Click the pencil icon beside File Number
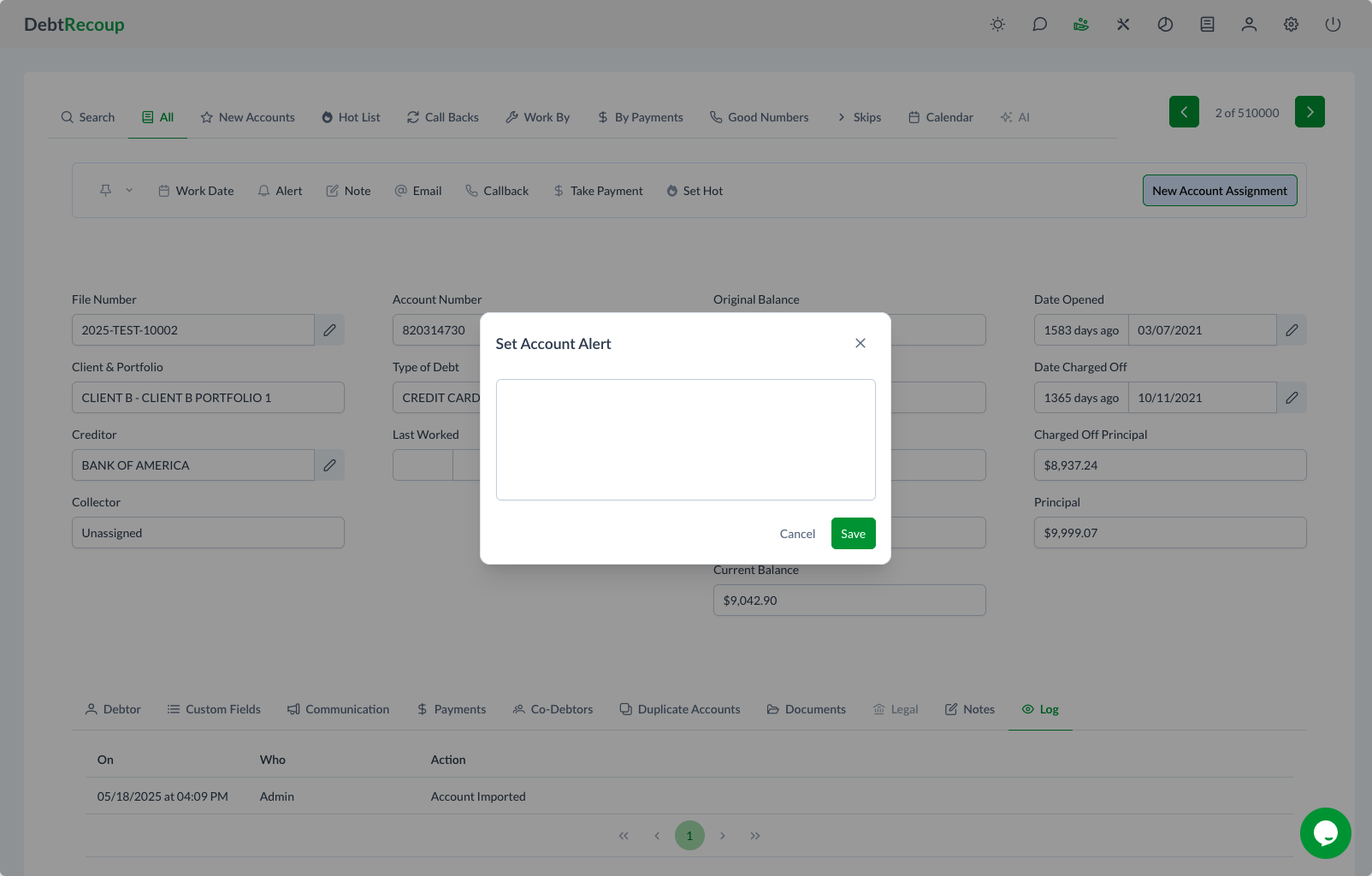This screenshot has height=876, width=1372. coord(329,330)
